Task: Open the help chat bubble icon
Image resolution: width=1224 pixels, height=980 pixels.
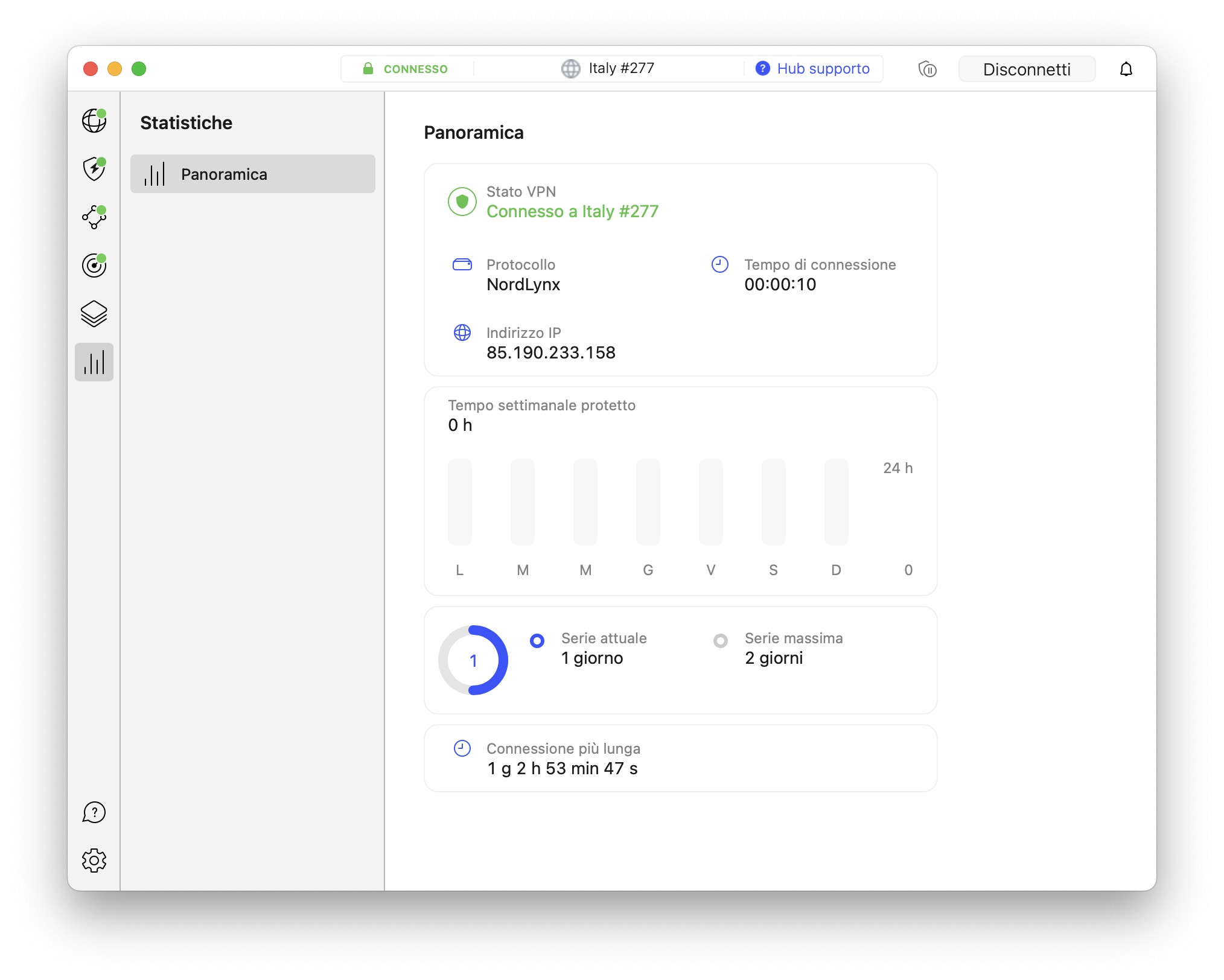Action: point(94,812)
